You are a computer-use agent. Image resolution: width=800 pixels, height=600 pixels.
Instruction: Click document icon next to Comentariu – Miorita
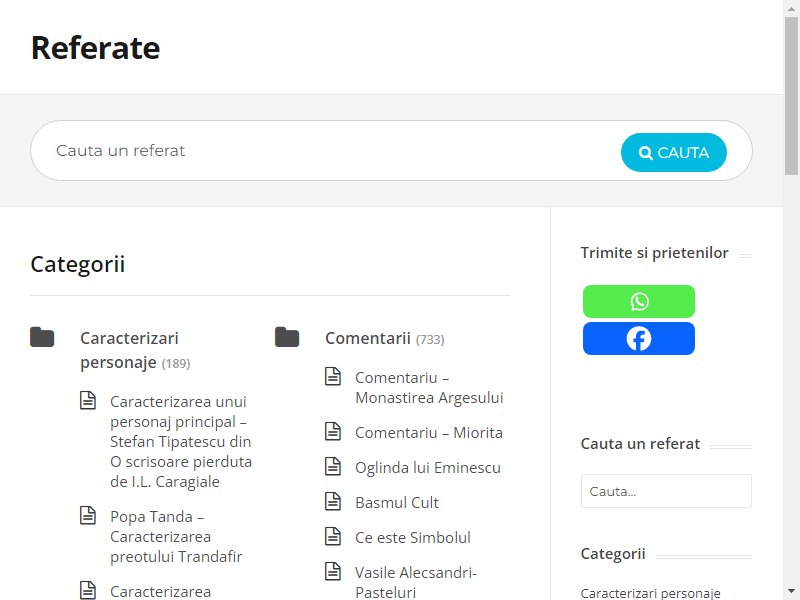[x=333, y=432]
